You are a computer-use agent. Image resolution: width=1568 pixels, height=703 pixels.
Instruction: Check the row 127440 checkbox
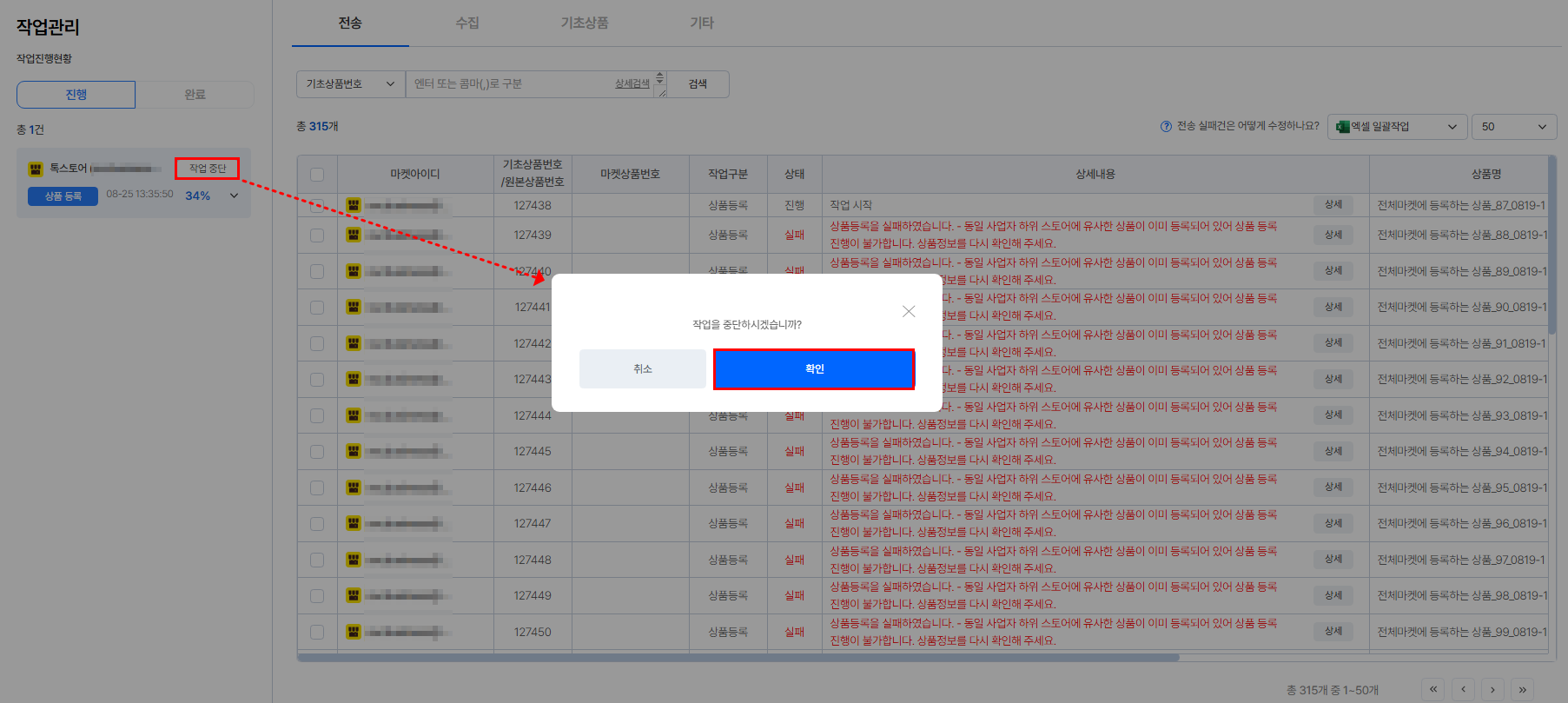pos(317,271)
